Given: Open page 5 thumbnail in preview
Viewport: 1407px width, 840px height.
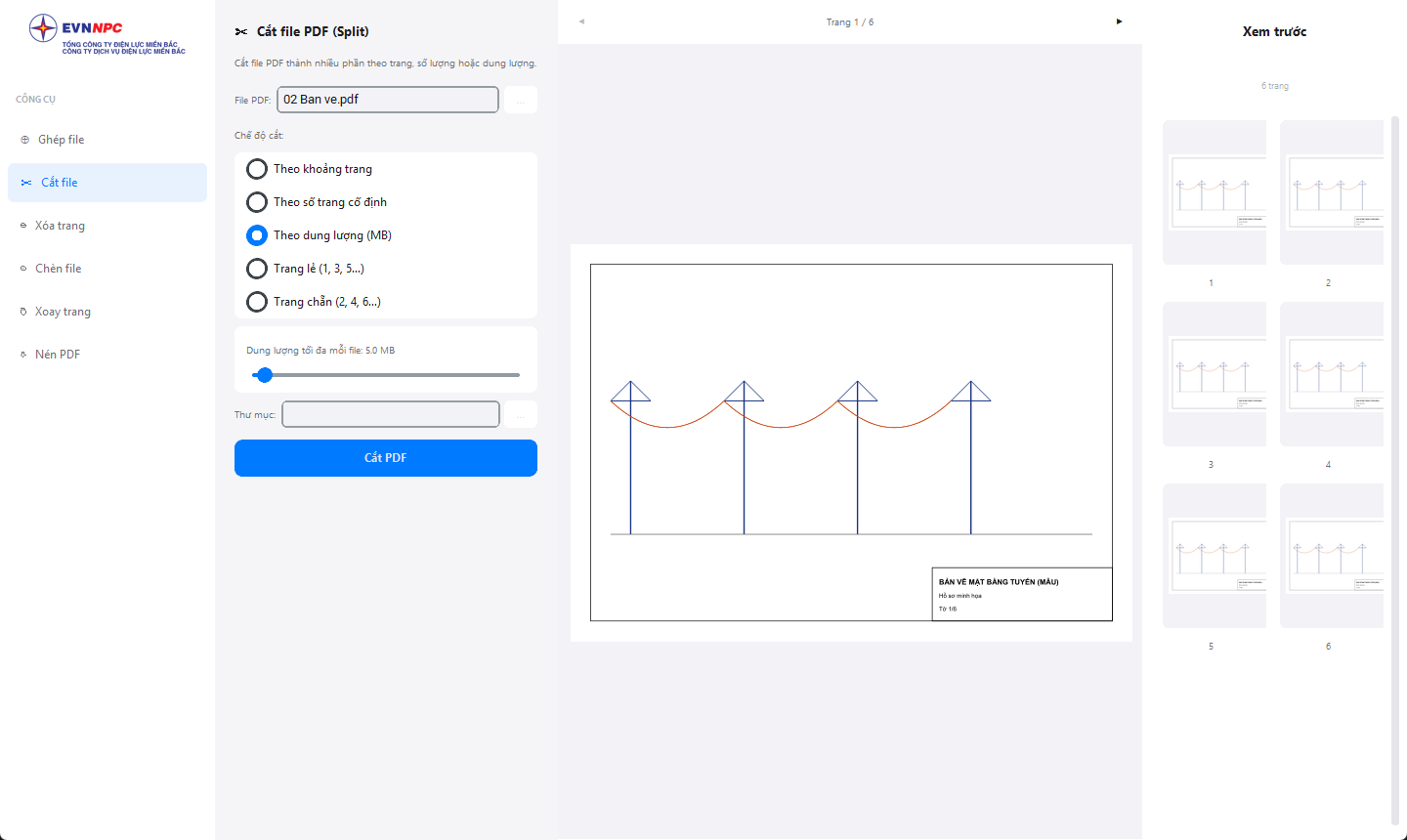Looking at the screenshot, I should coord(1215,556).
